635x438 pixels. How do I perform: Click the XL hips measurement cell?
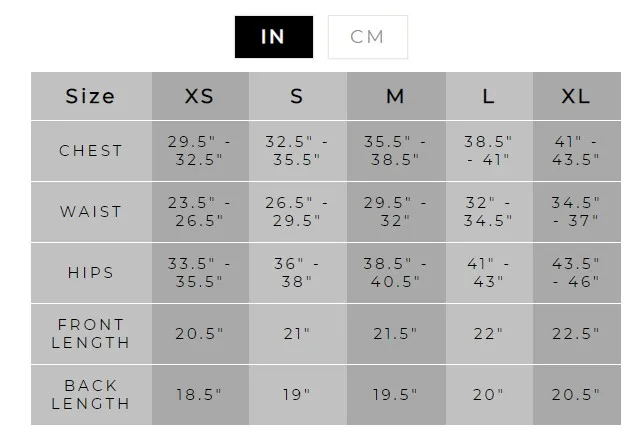coord(576,272)
